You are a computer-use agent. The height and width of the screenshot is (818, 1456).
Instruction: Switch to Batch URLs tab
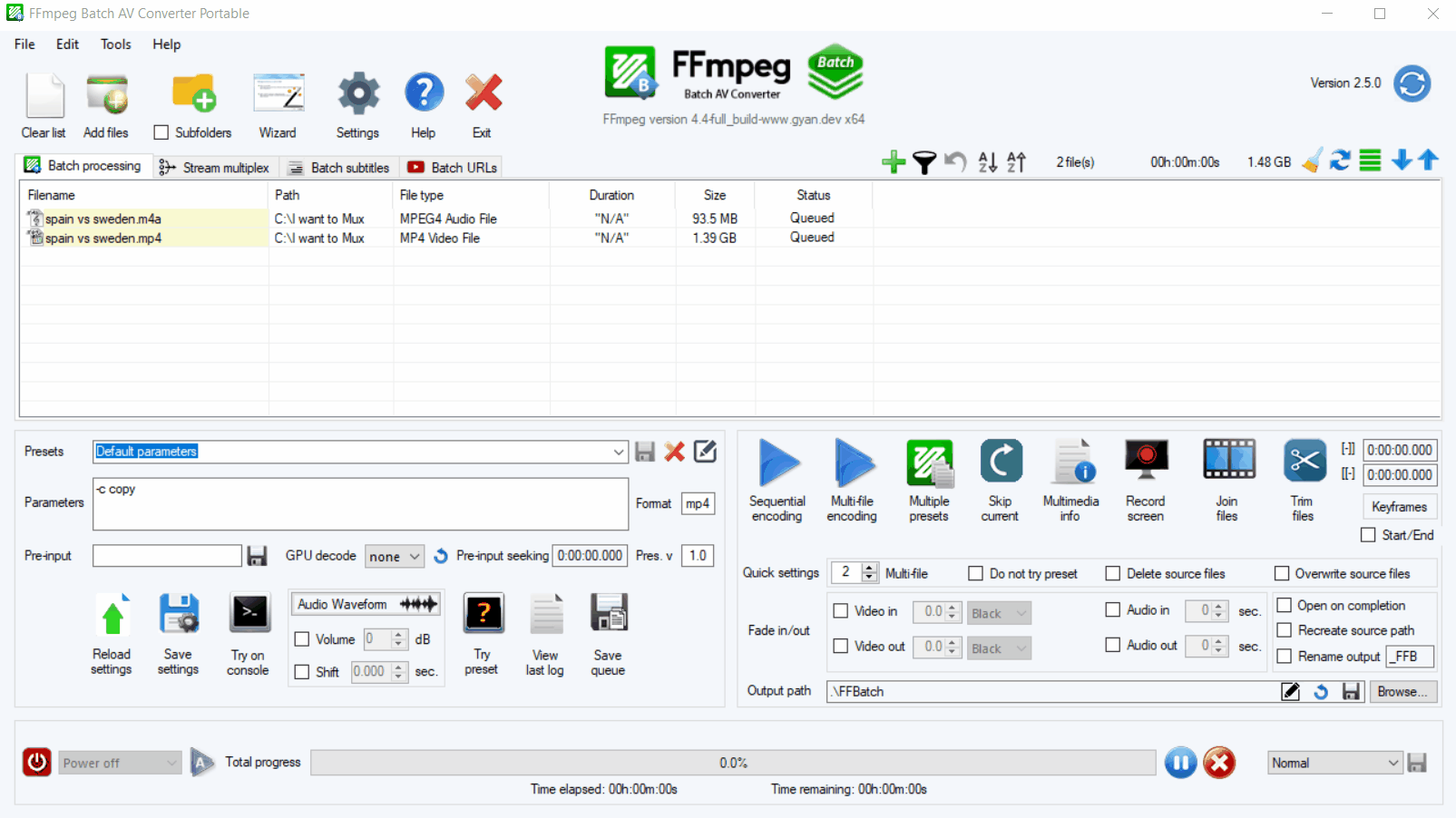(x=452, y=168)
